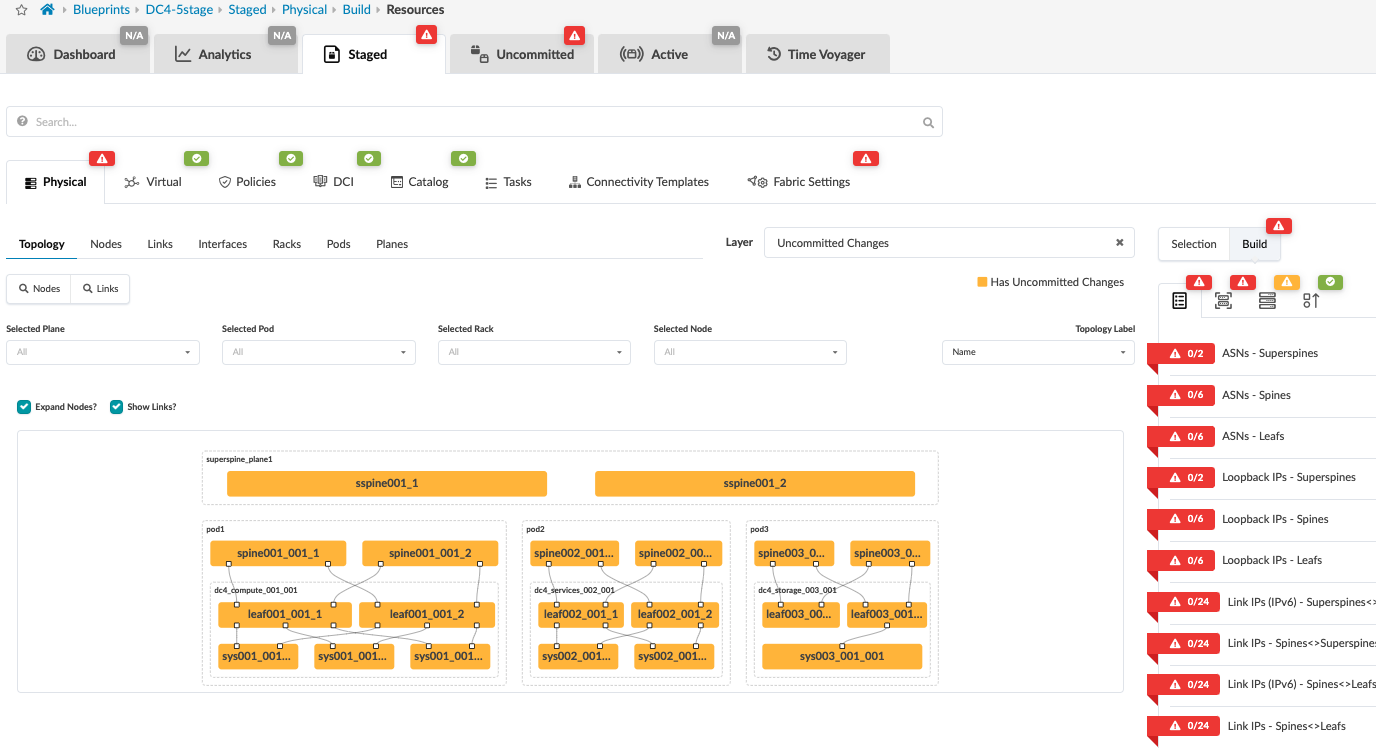Toggle the Show Links checkbox
This screenshot has height=748, width=1376.
pos(116,407)
